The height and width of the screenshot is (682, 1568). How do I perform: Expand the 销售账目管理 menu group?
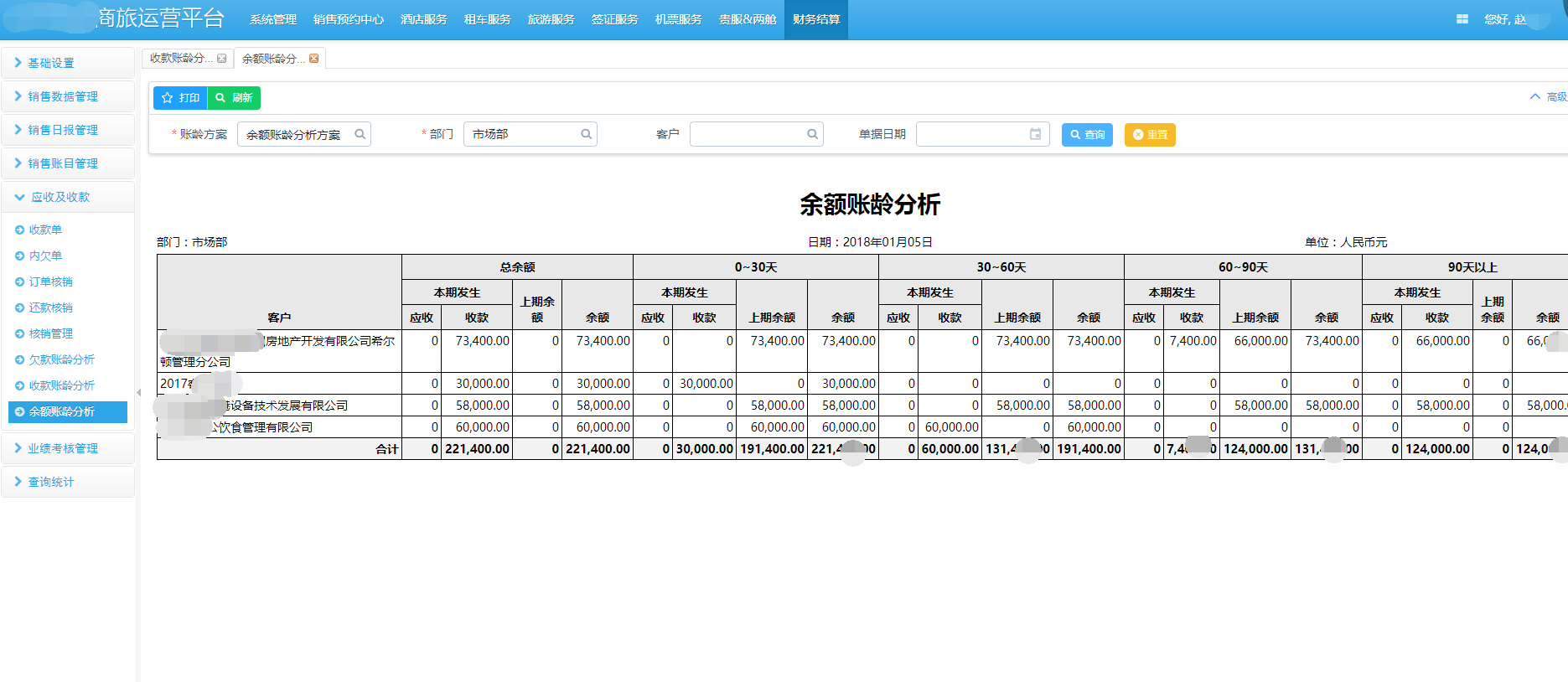point(68,163)
